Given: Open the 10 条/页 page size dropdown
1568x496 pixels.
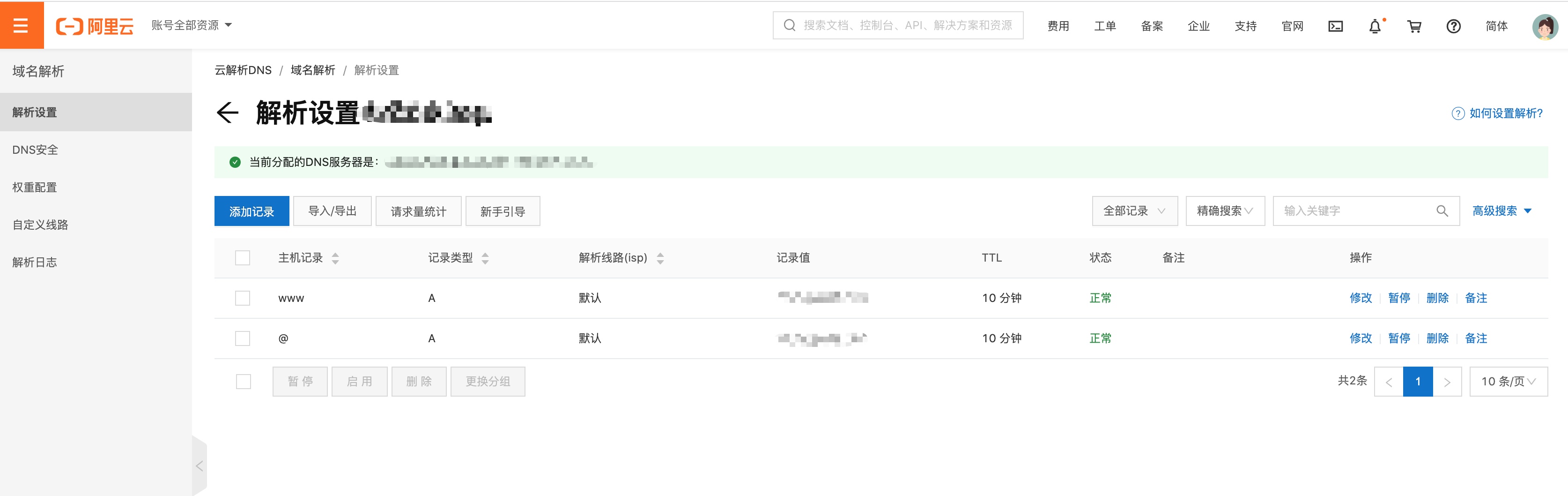Looking at the screenshot, I should point(1508,382).
